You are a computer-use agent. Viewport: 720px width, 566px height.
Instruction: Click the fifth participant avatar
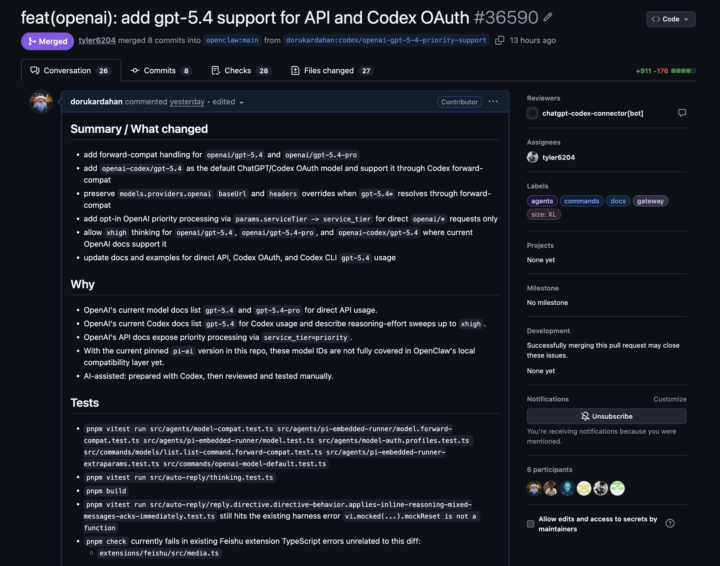pos(601,488)
